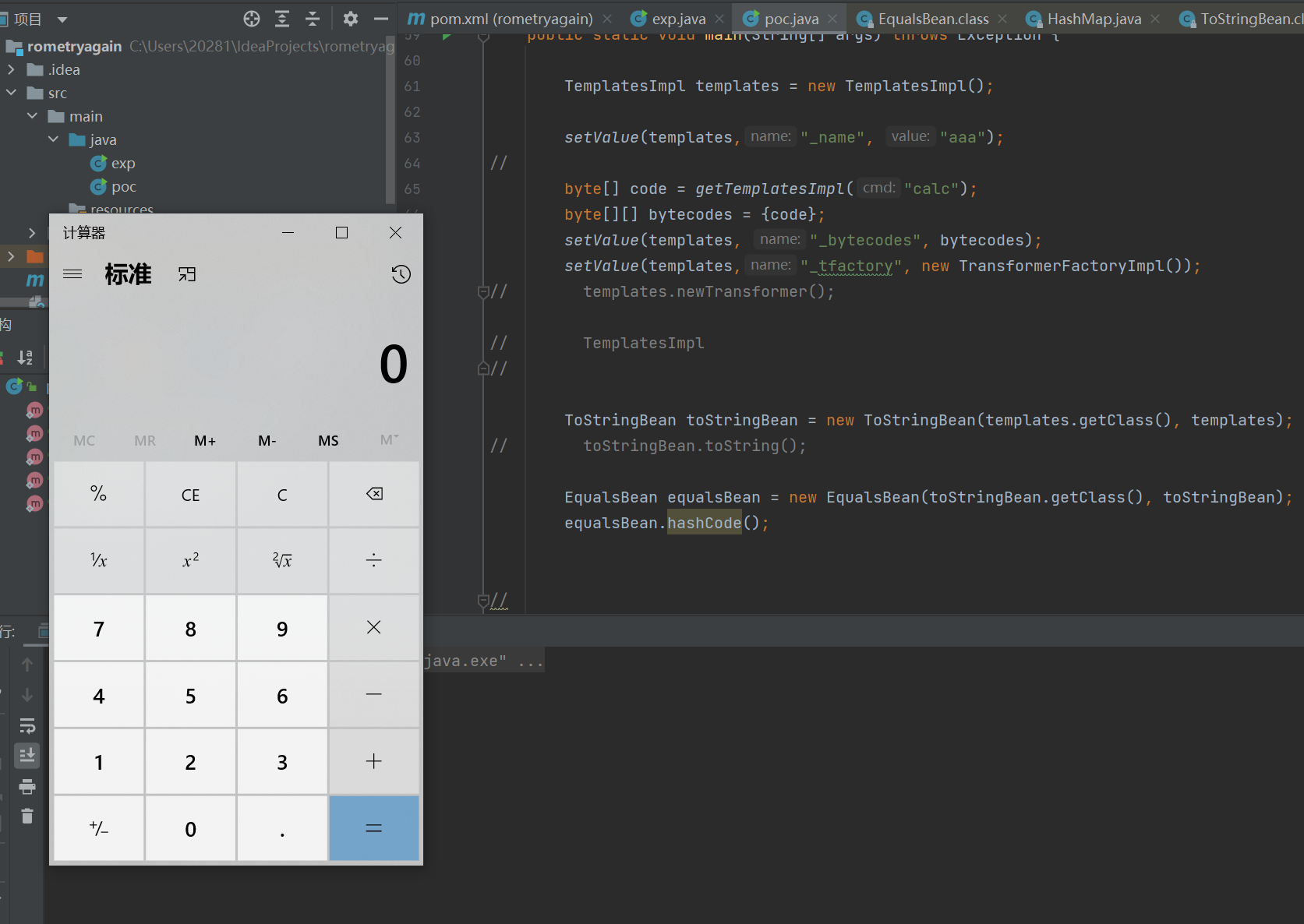The width and height of the screenshot is (1304, 924).
Task: Open the Calculator navigation hamburger menu
Action: pyautogui.click(x=72, y=274)
